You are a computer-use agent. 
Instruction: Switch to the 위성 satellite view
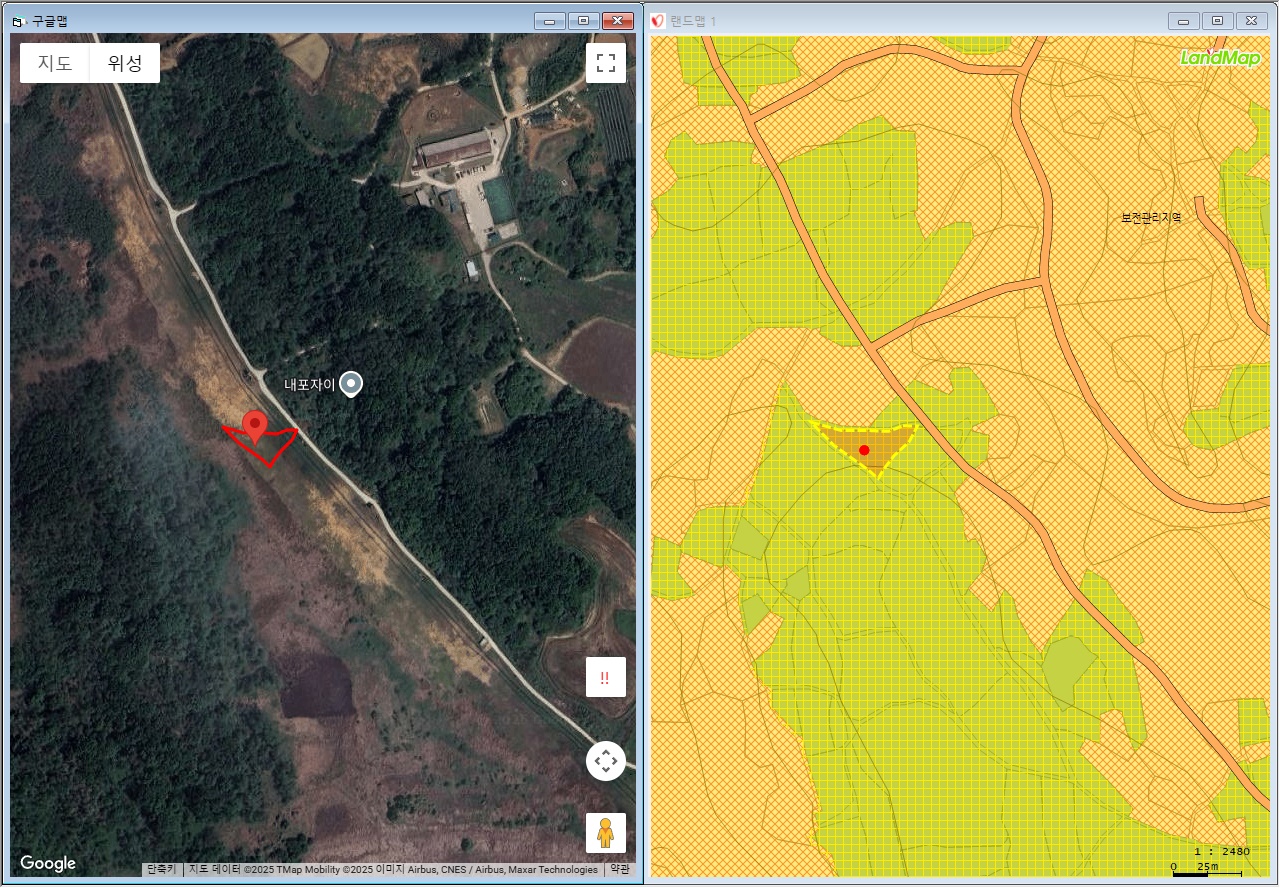125,63
